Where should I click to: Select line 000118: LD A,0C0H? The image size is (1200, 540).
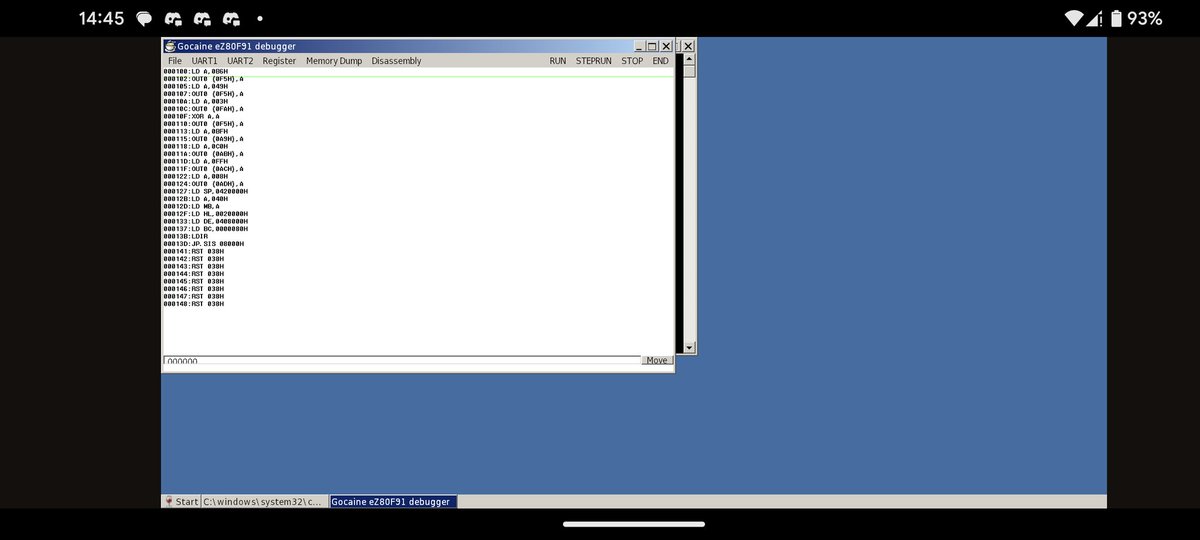point(196,146)
